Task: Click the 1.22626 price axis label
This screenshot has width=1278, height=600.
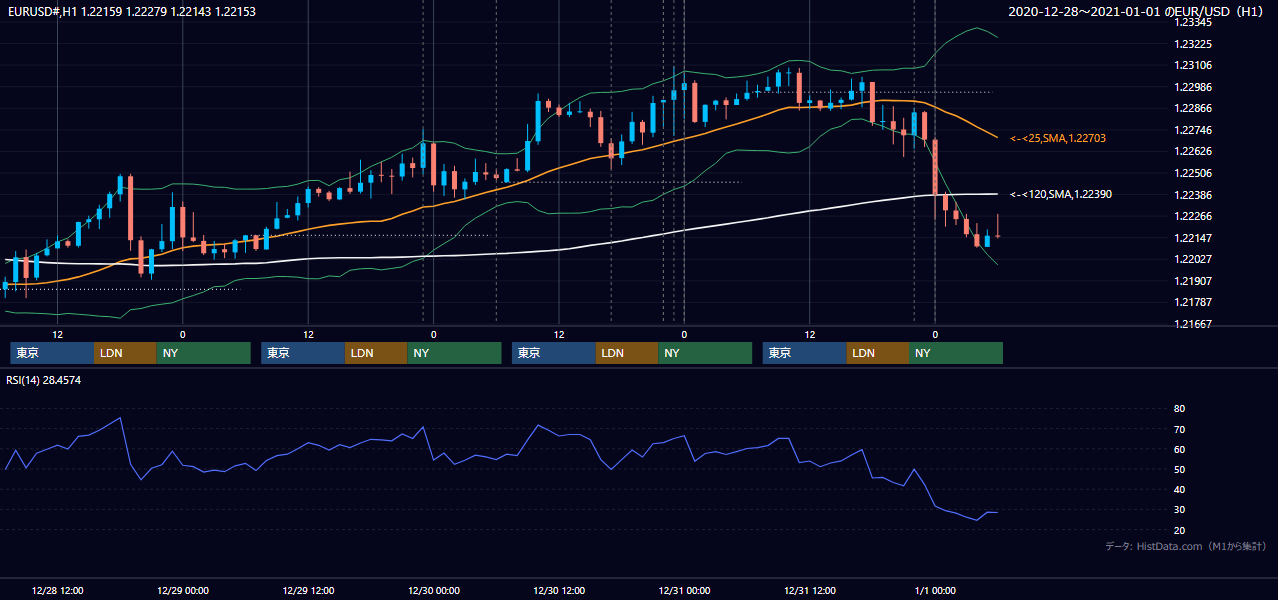Action: tap(1193, 151)
